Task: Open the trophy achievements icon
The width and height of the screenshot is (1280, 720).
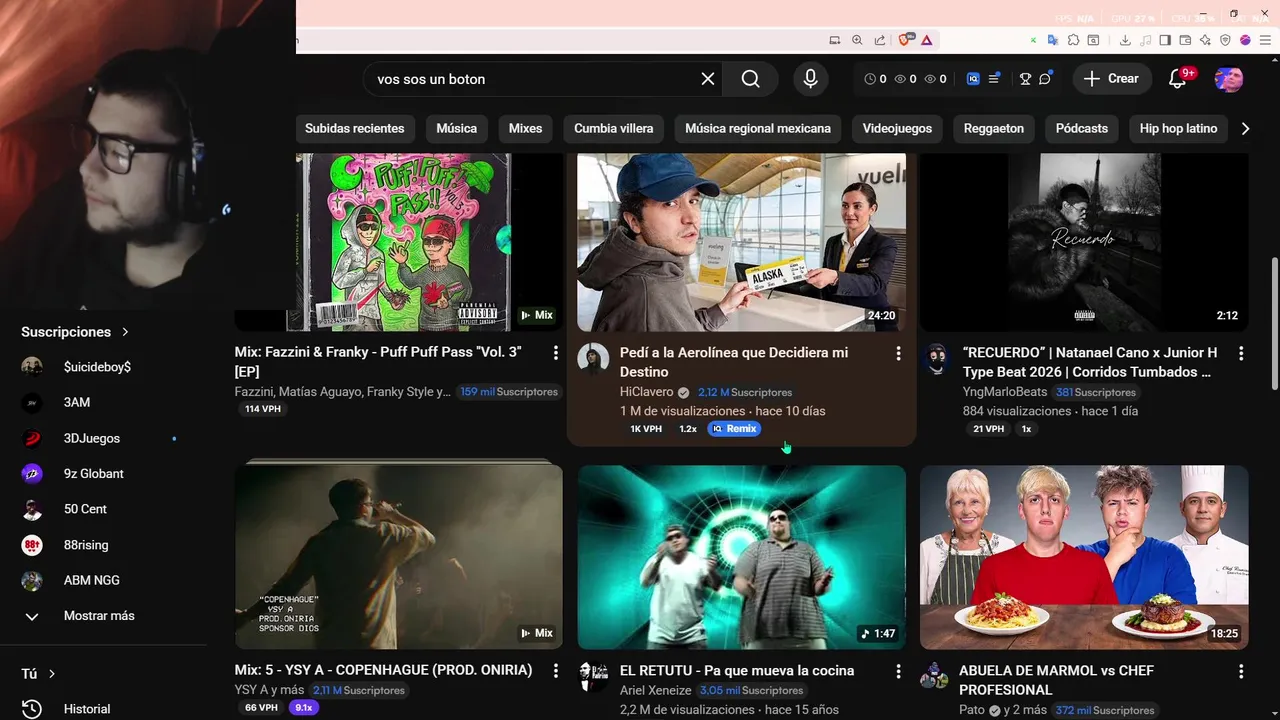Action: pos(1025,79)
